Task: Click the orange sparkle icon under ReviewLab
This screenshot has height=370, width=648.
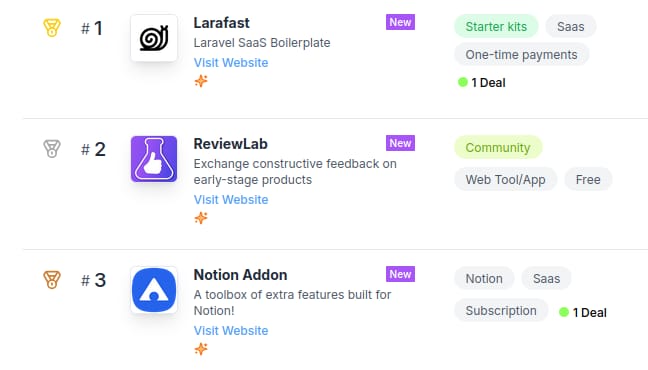Action: coord(201,218)
